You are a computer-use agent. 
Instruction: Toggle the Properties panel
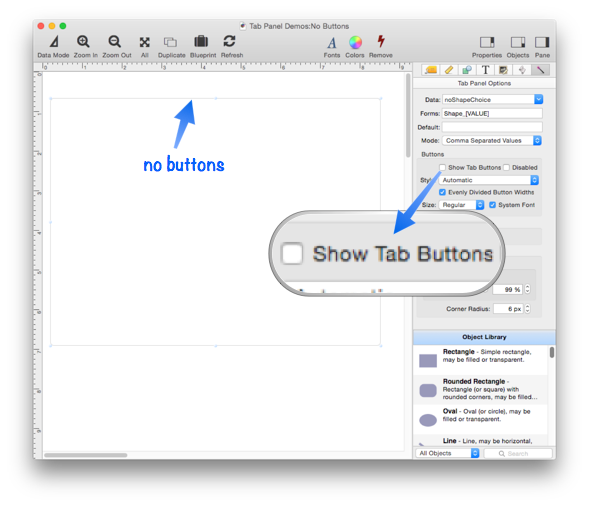tap(487, 42)
